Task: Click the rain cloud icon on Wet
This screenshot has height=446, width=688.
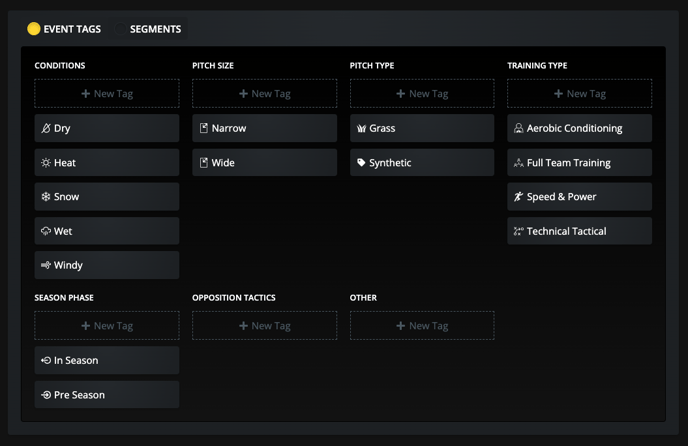Action: 46,231
